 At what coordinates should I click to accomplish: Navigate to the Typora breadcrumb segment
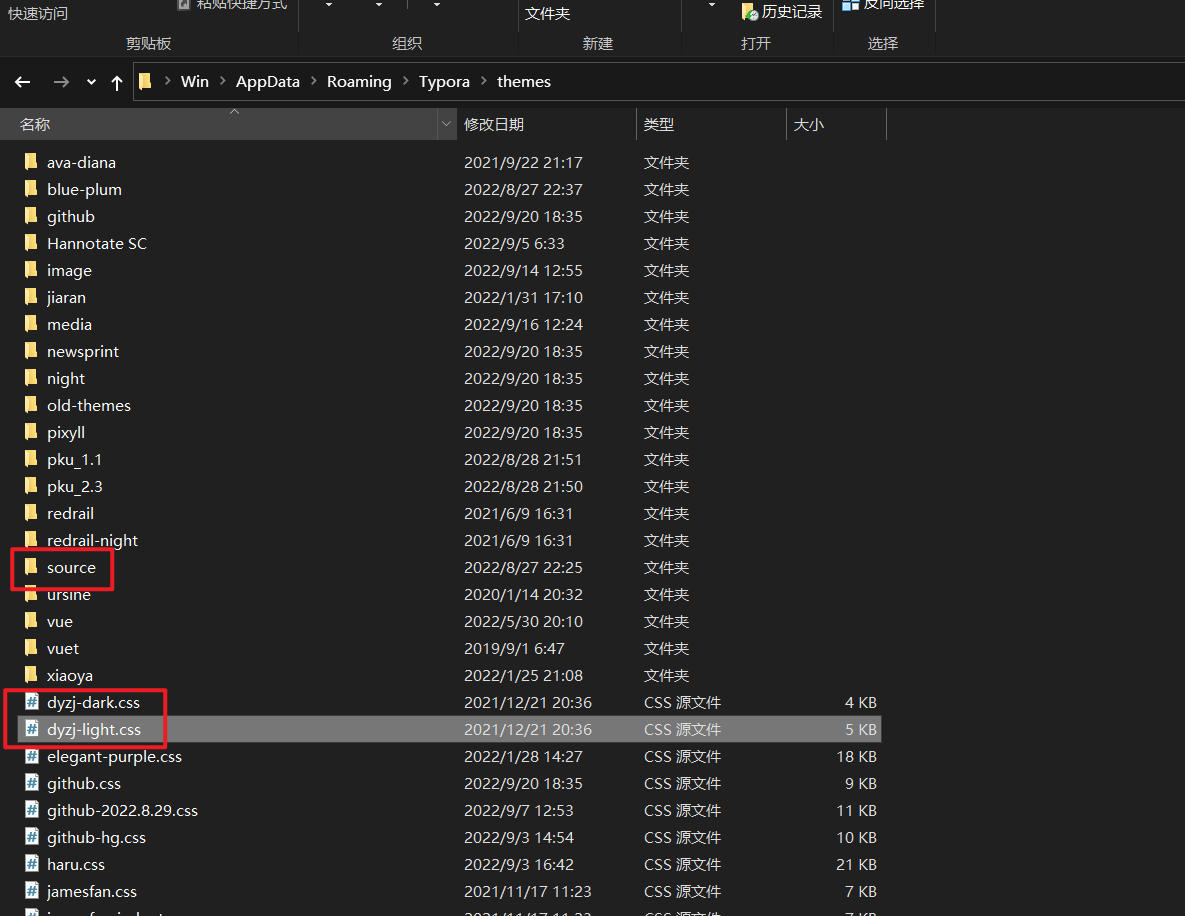point(444,82)
